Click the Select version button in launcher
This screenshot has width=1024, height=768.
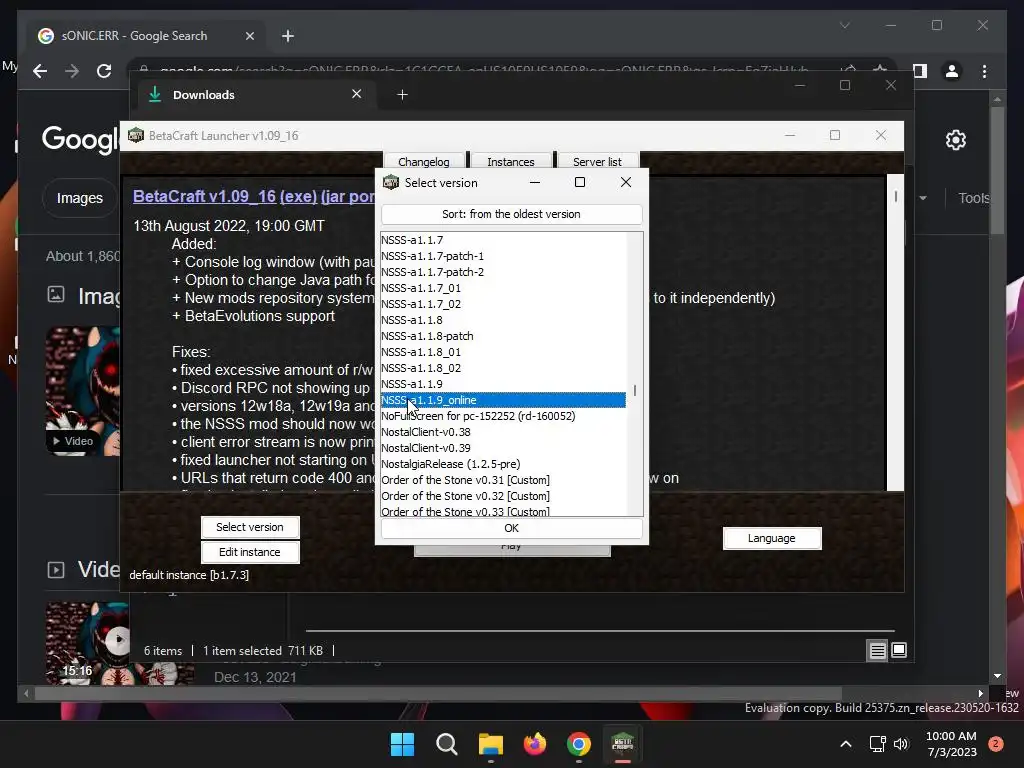(x=250, y=527)
